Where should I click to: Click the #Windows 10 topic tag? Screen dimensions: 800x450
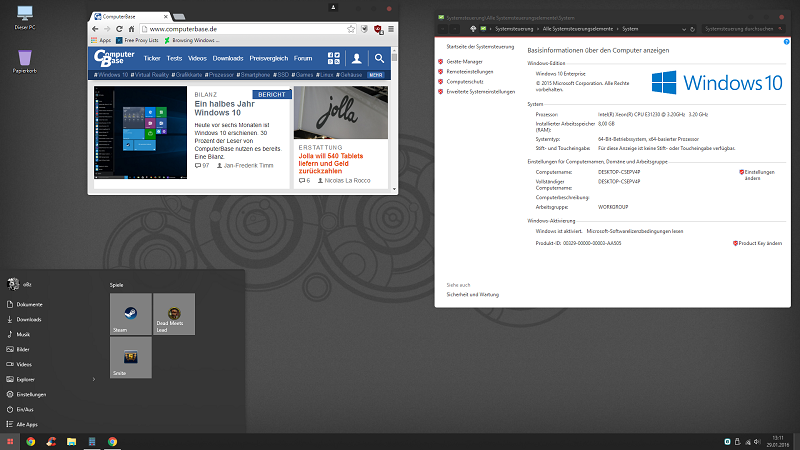(111, 75)
